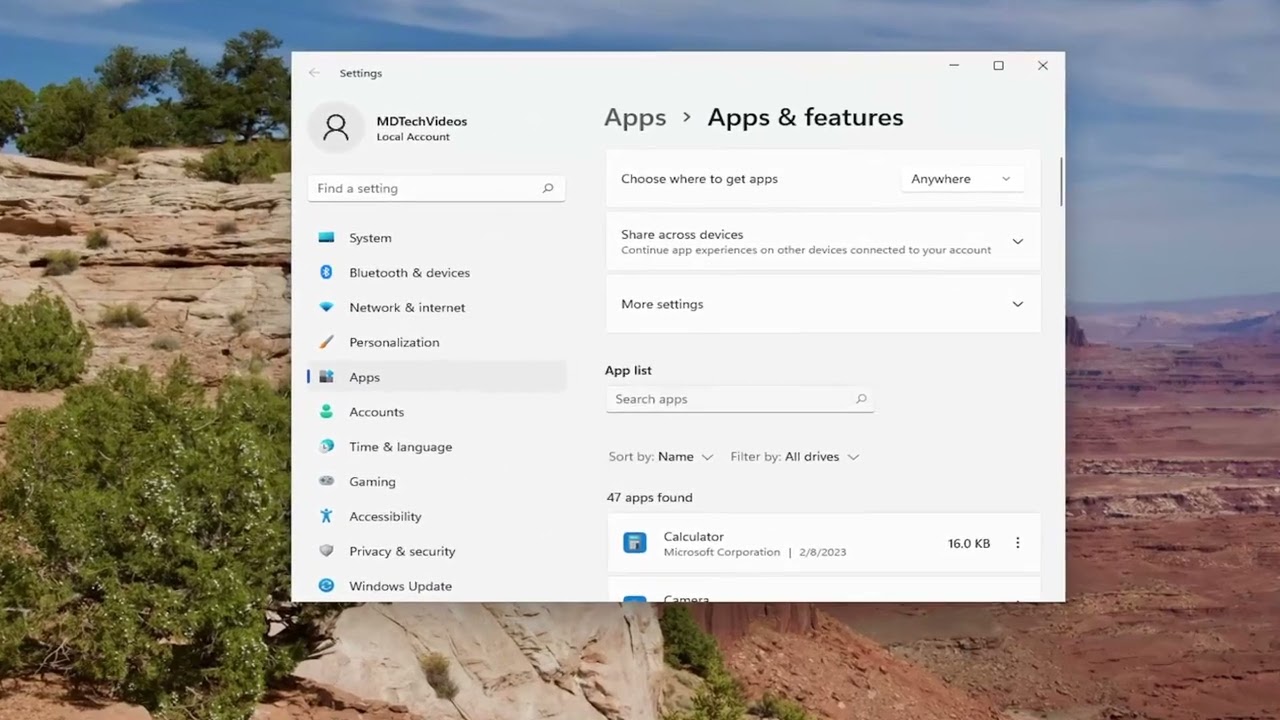Click the Find a setting search field

[437, 188]
